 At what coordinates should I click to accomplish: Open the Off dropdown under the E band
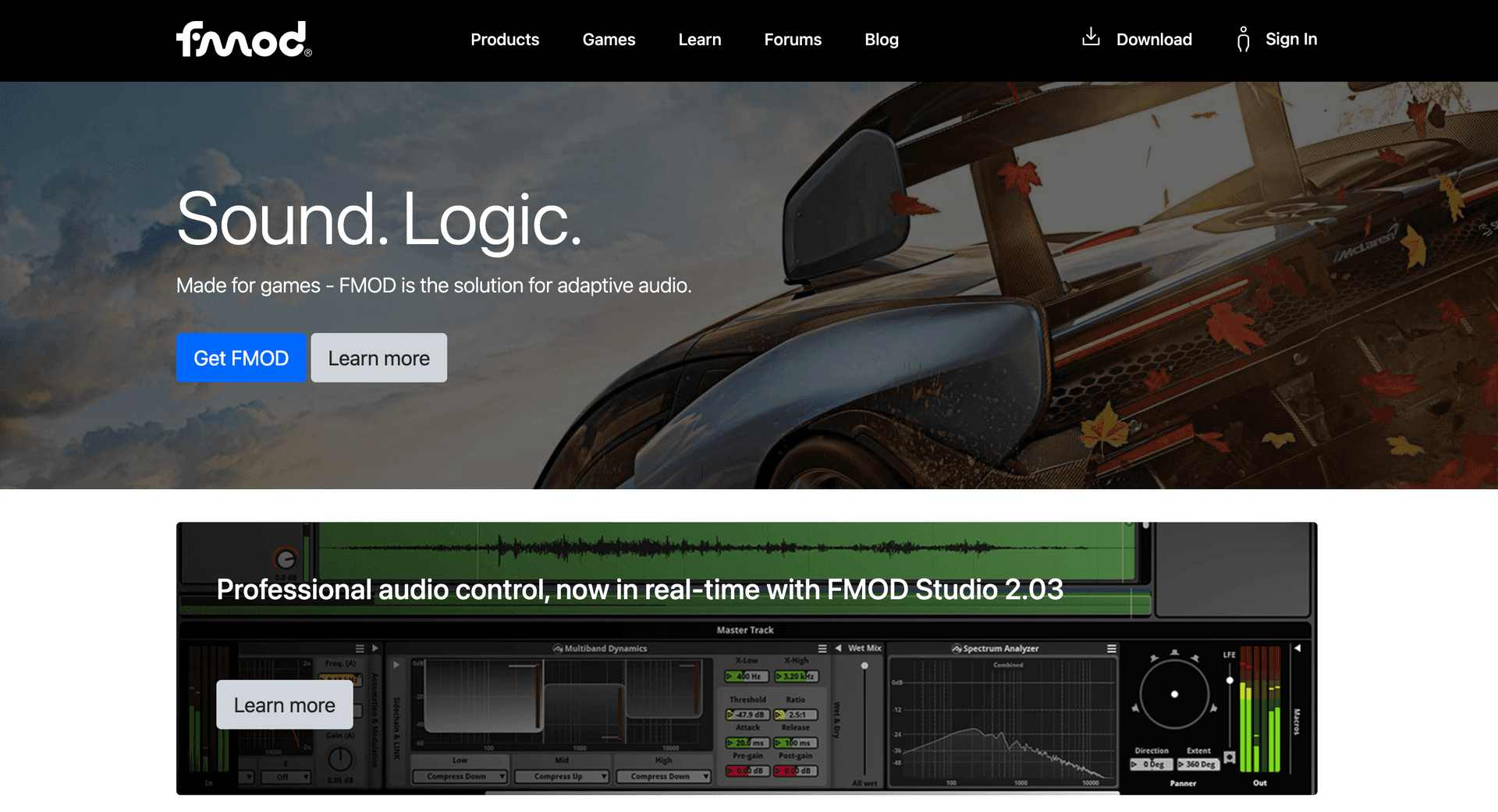click(286, 776)
